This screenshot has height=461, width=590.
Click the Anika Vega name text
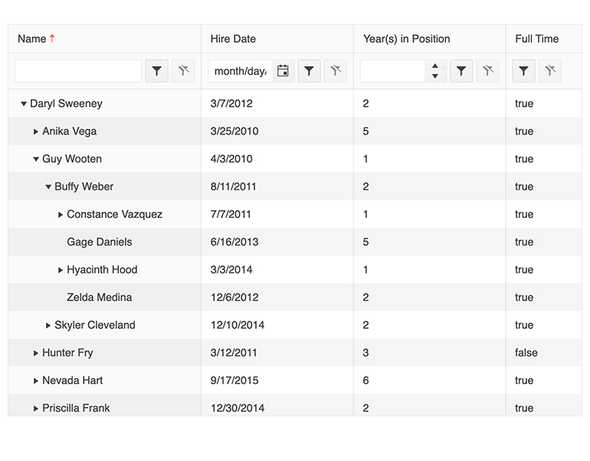coord(69,131)
